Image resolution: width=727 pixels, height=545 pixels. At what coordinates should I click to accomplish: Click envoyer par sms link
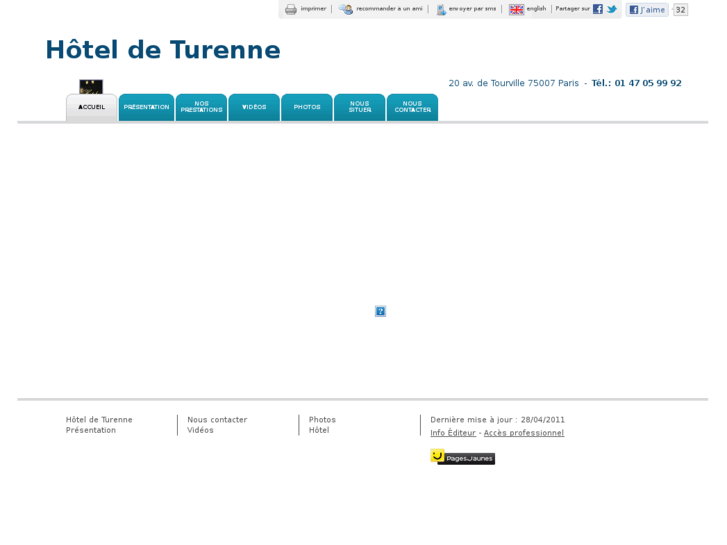tap(472, 9)
